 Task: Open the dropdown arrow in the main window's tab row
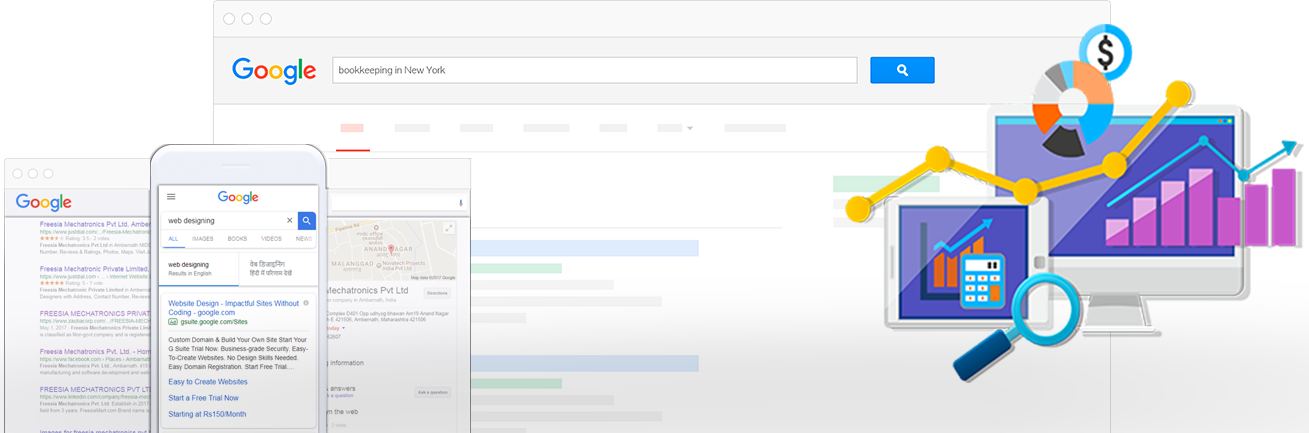(x=690, y=128)
